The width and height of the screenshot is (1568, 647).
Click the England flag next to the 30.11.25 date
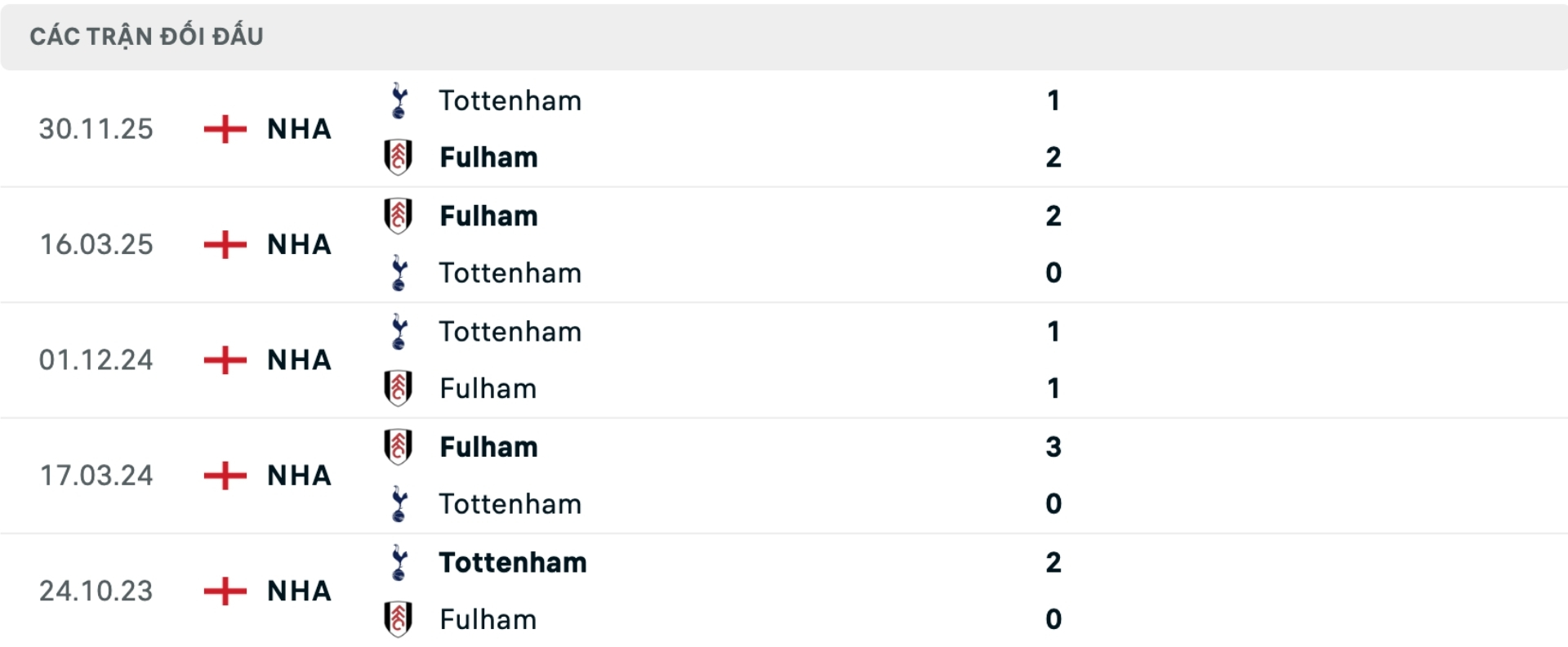click(225, 129)
